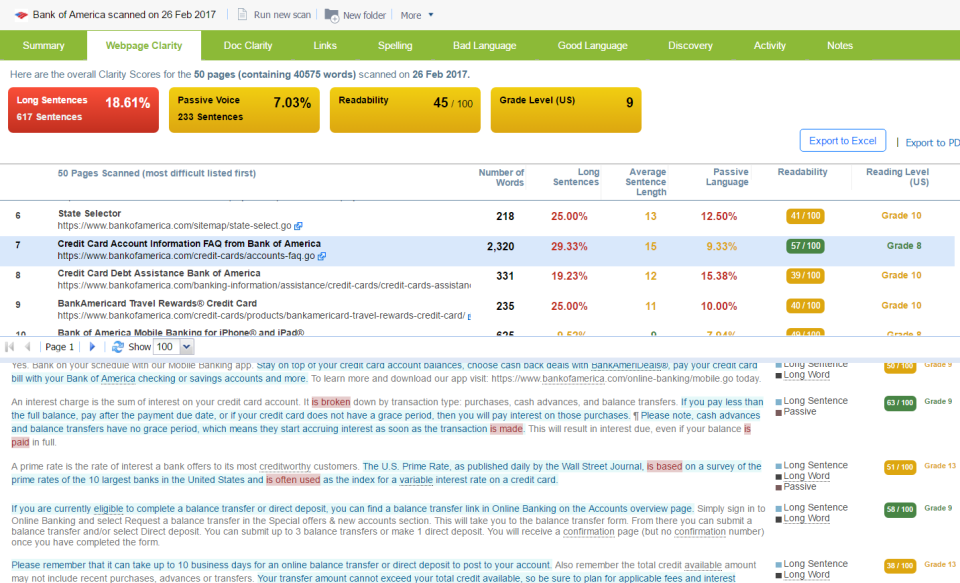
Task: Open the Spelling tab
Action: [x=395, y=46]
